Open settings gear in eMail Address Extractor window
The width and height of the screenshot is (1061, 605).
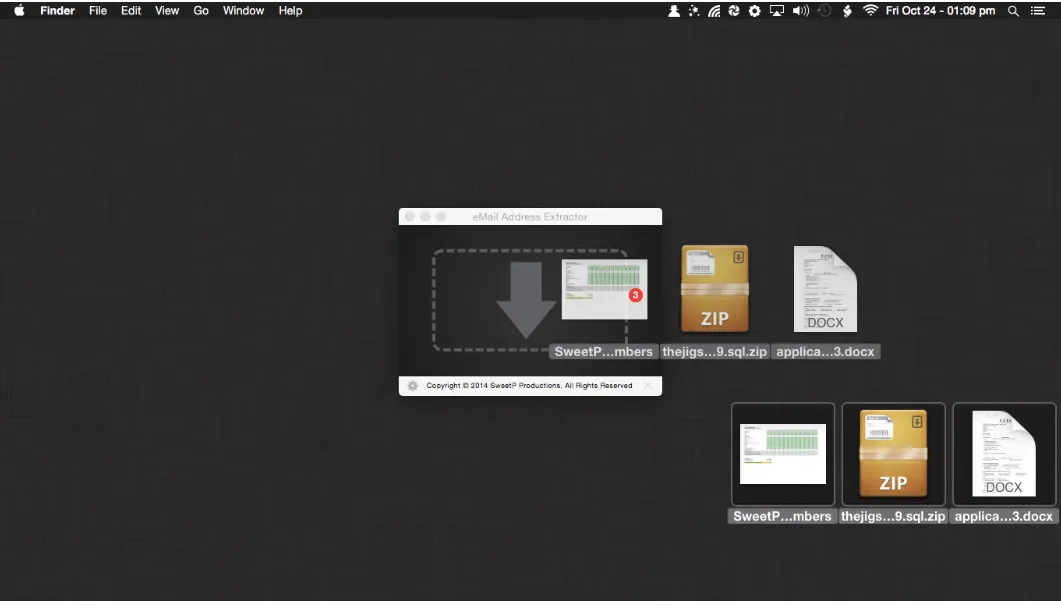point(412,386)
